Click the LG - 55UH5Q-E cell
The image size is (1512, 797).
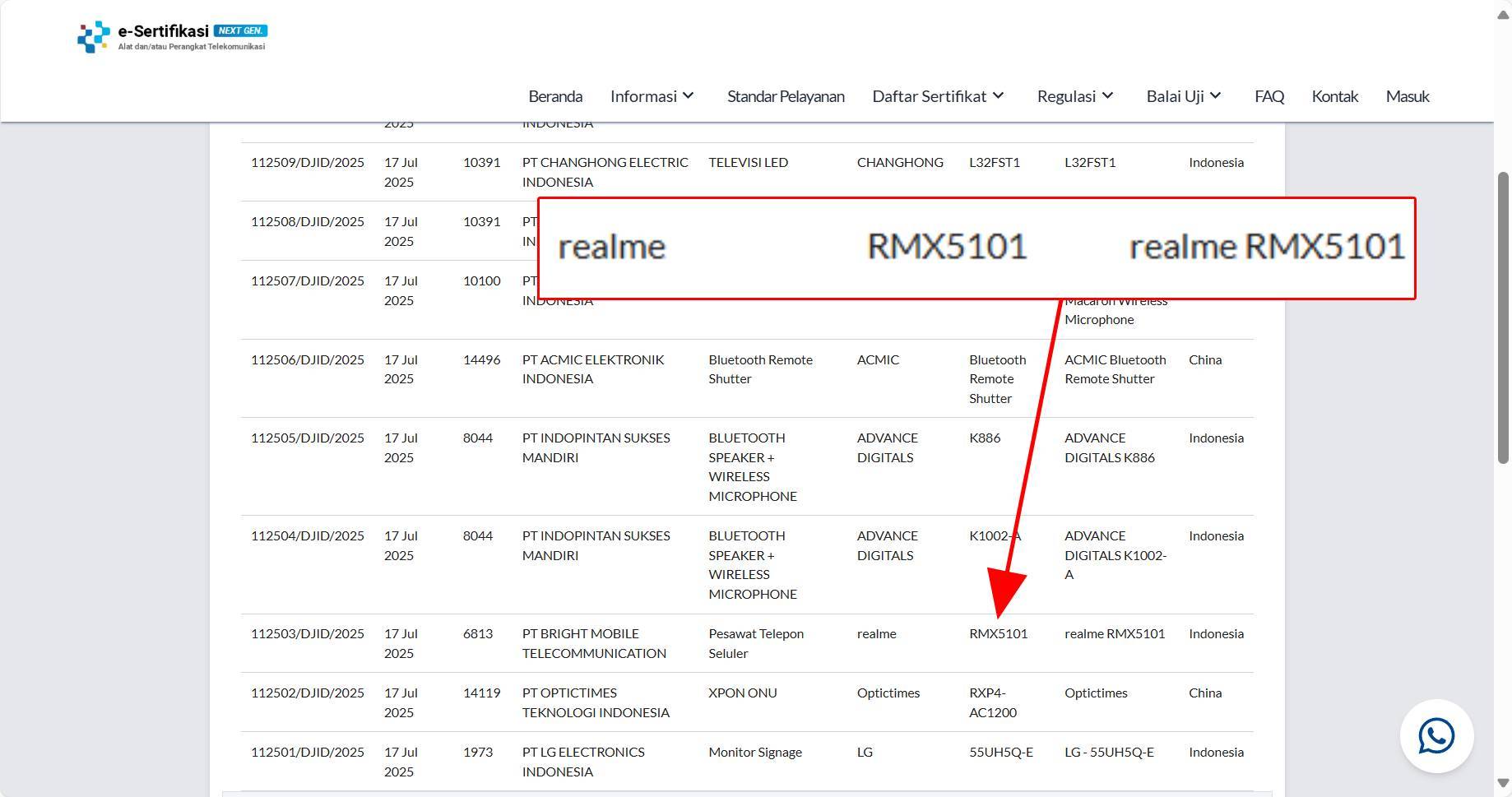pos(1109,752)
